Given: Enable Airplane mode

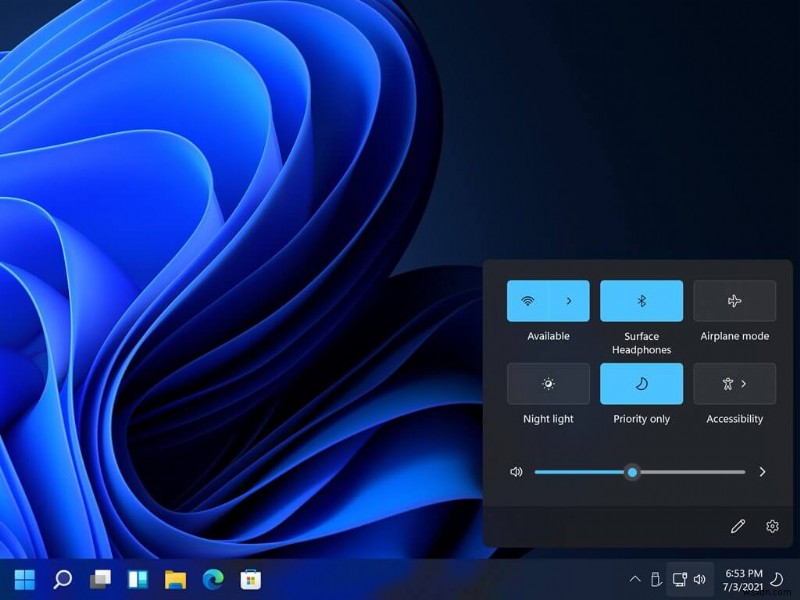Looking at the screenshot, I should click(734, 300).
